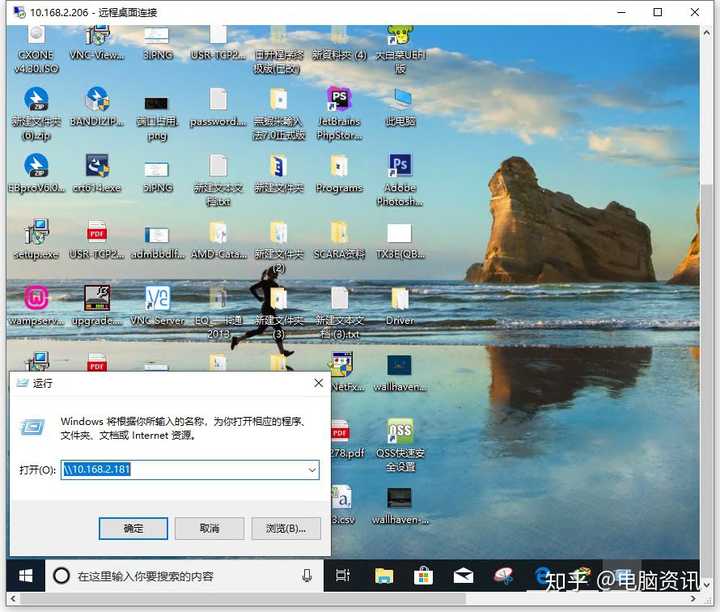
Task: Open the EBproV6.0 archive icon
Action: pos(36,173)
